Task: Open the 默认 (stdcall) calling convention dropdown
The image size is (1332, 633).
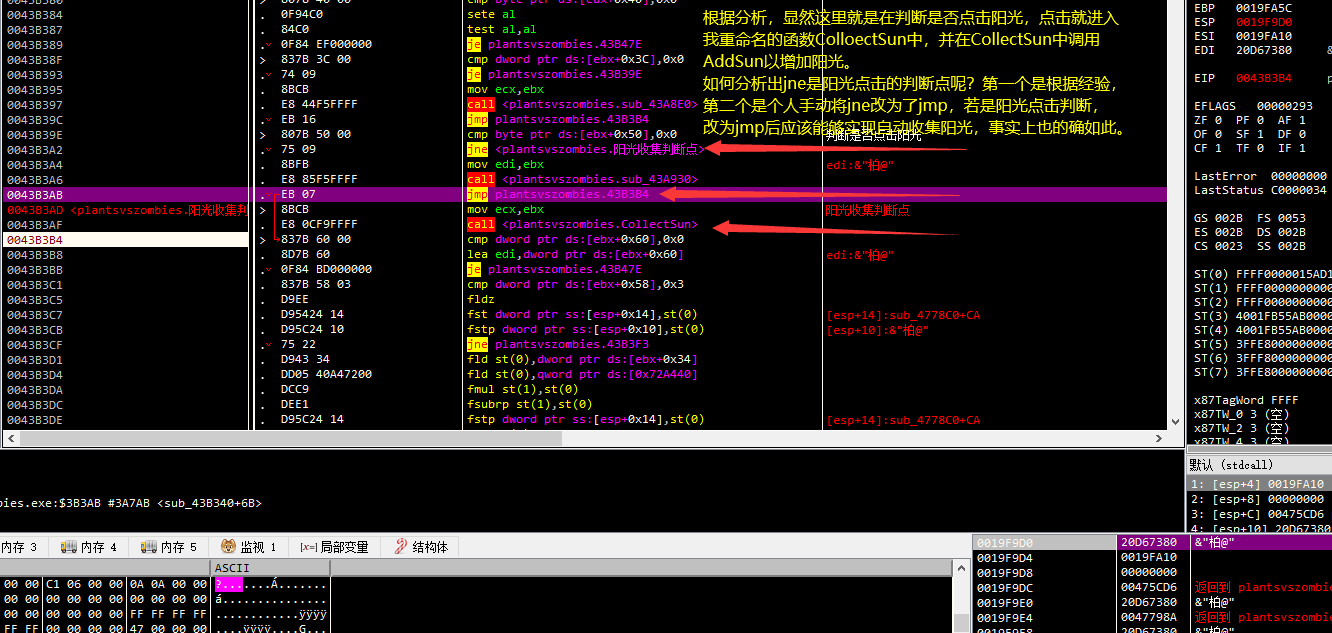Action: [1259, 466]
